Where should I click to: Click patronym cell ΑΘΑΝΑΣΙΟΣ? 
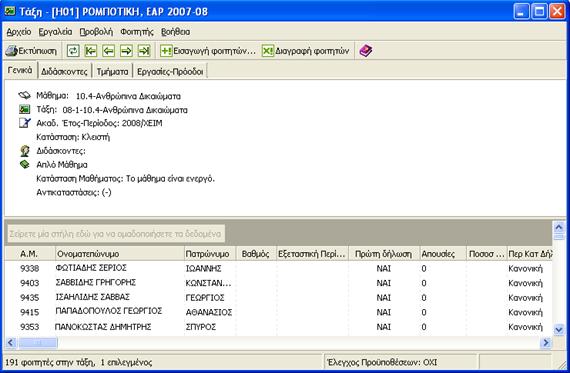click(x=209, y=312)
